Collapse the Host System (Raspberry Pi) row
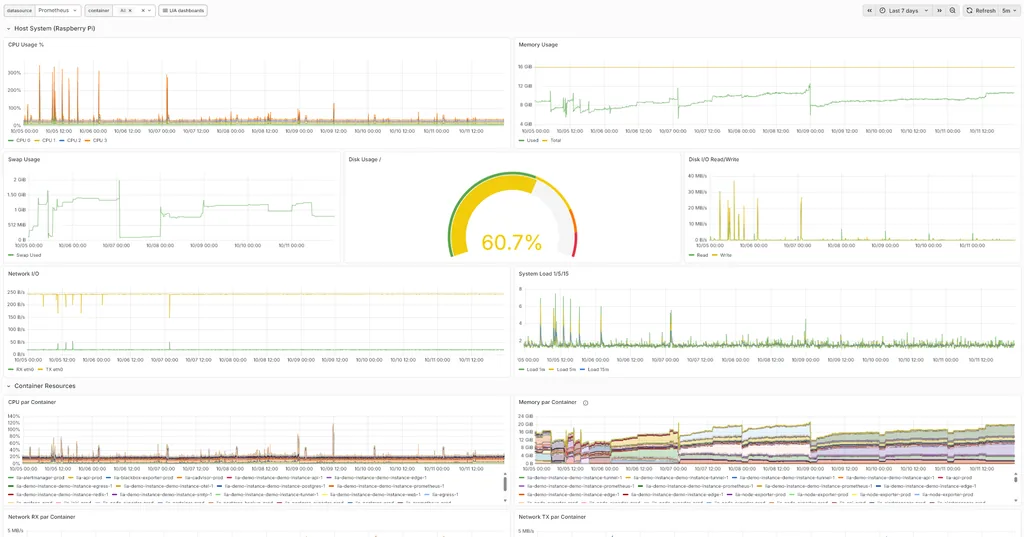Image resolution: width=1024 pixels, height=537 pixels. pos(8,29)
